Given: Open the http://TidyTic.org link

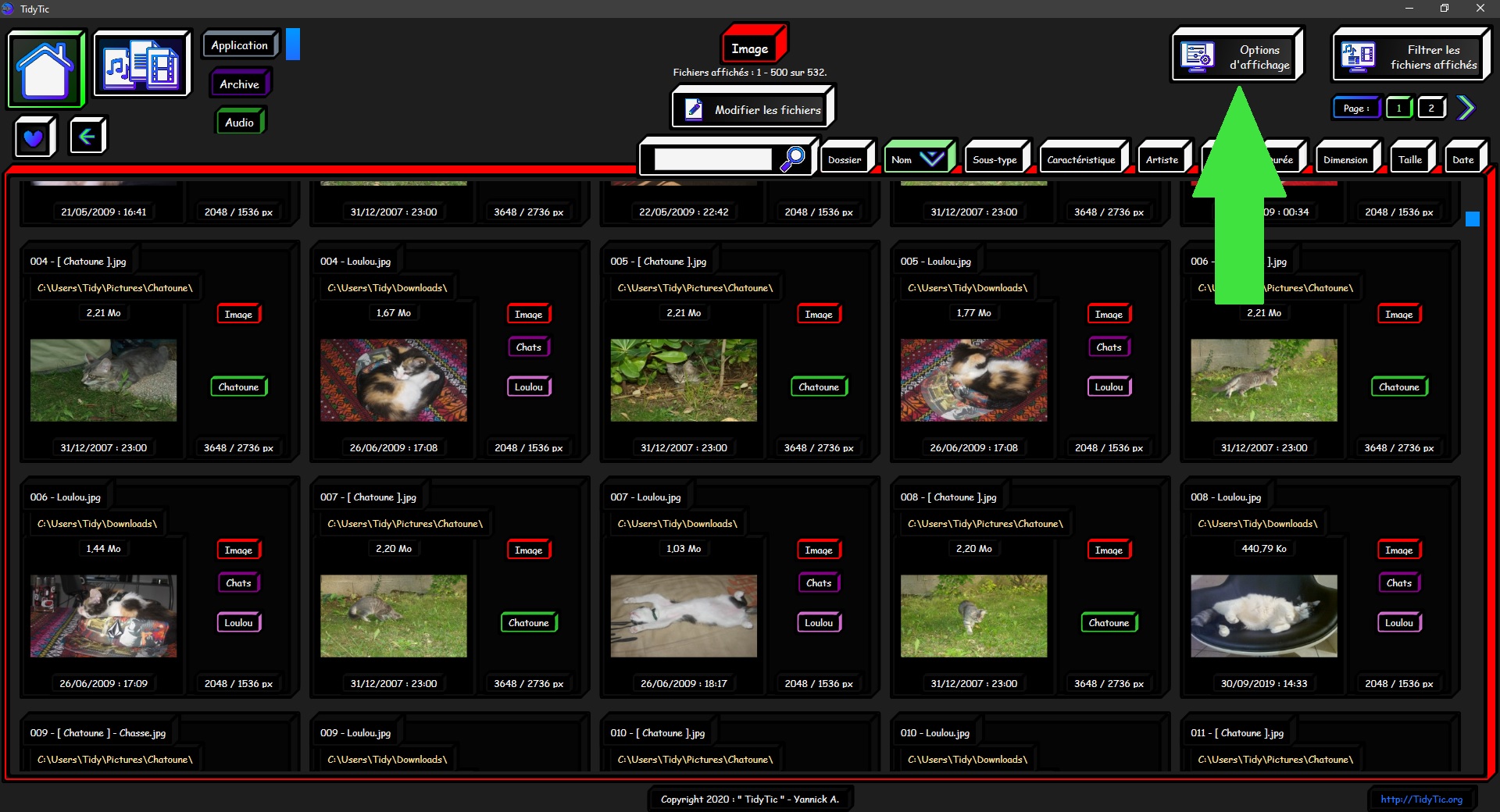Looking at the screenshot, I should 1422,799.
